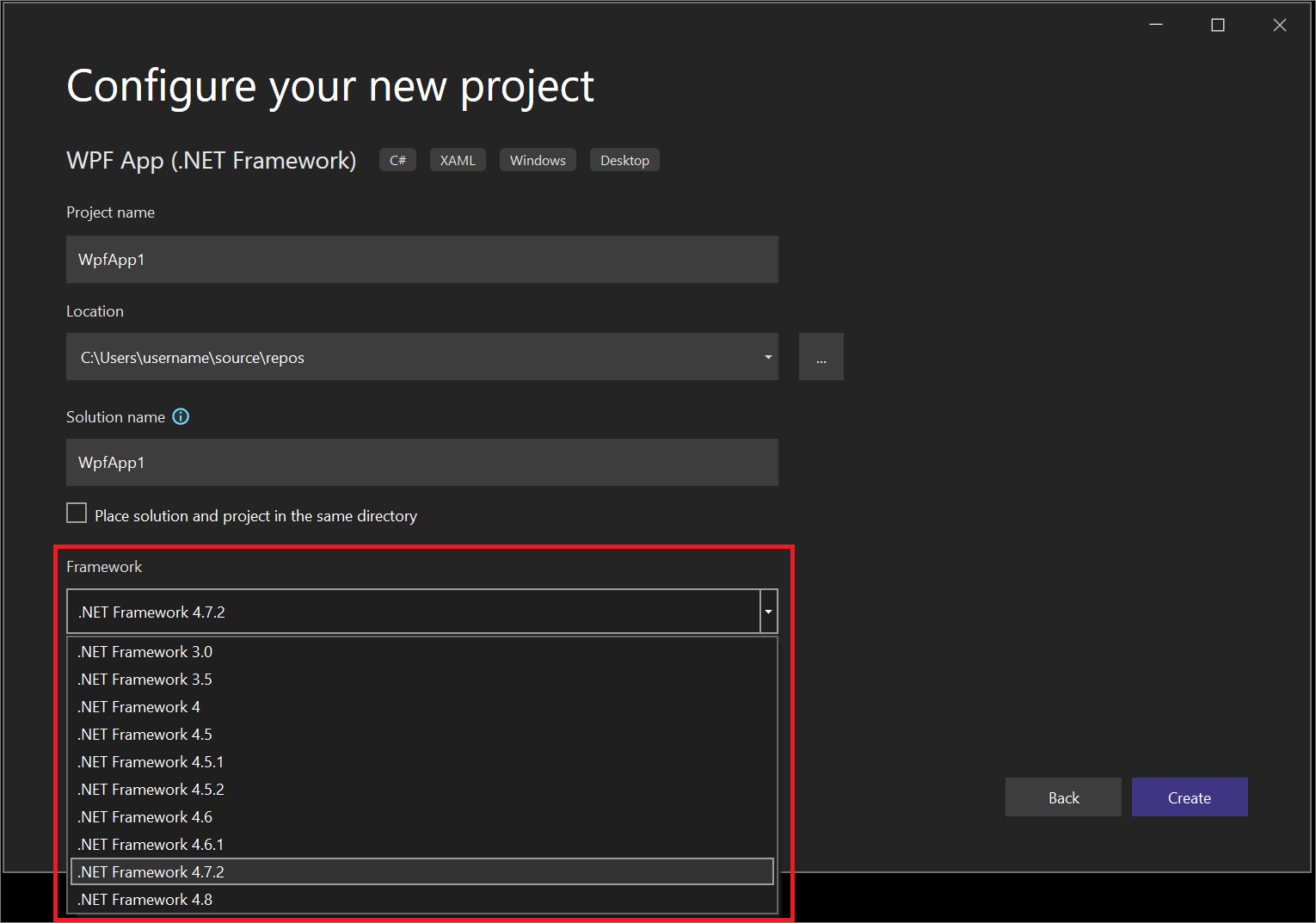1316x923 pixels.
Task: Choose .NET Framework 4.6.1 entry
Action: click(x=422, y=845)
